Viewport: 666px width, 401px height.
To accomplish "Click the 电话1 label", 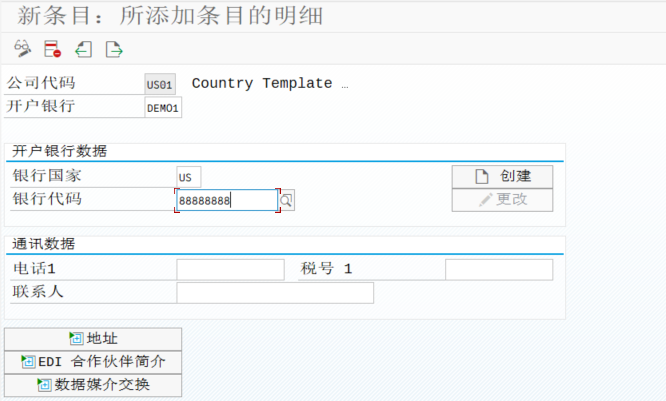I will (34, 268).
